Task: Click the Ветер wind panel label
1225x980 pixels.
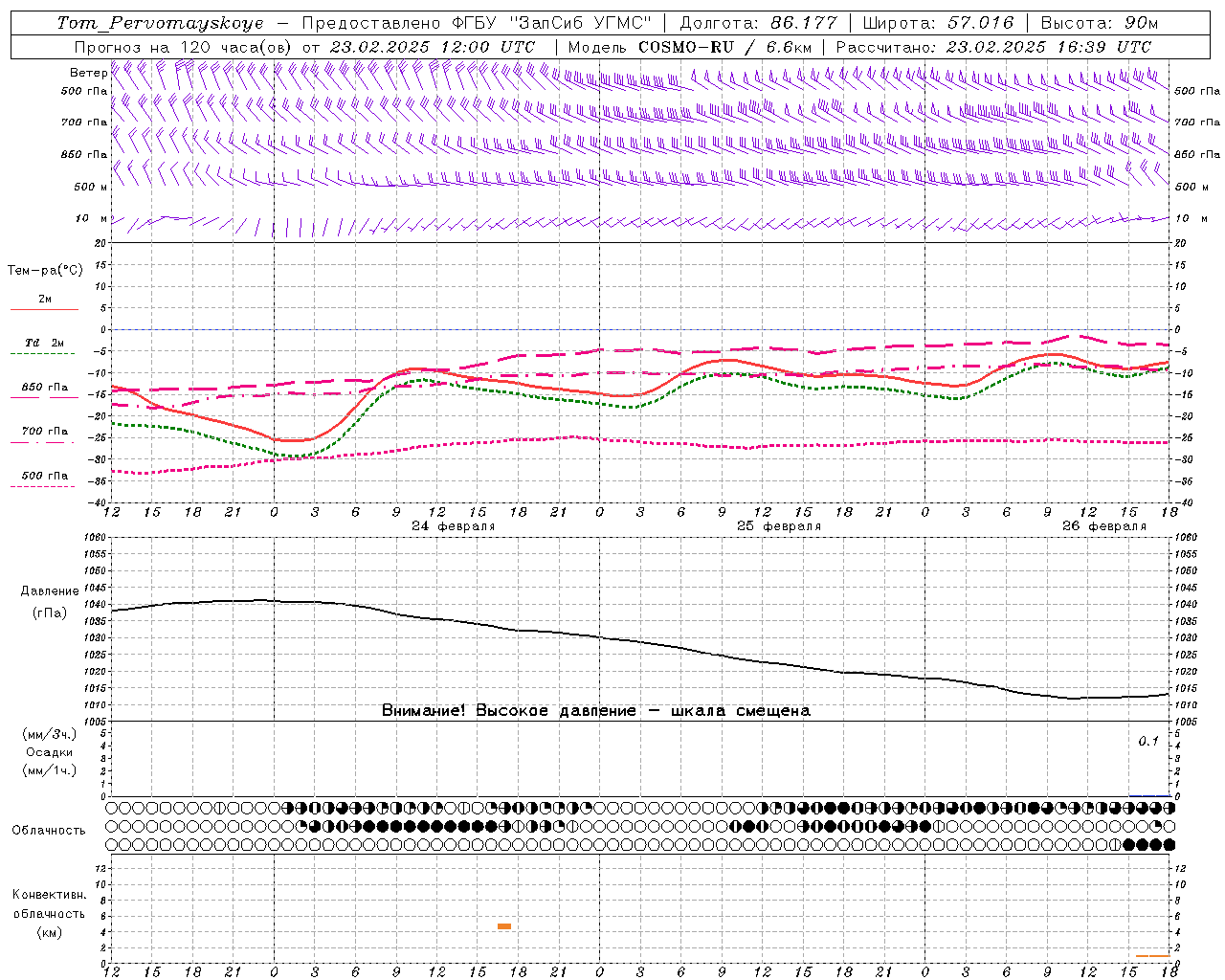Action: (88, 73)
